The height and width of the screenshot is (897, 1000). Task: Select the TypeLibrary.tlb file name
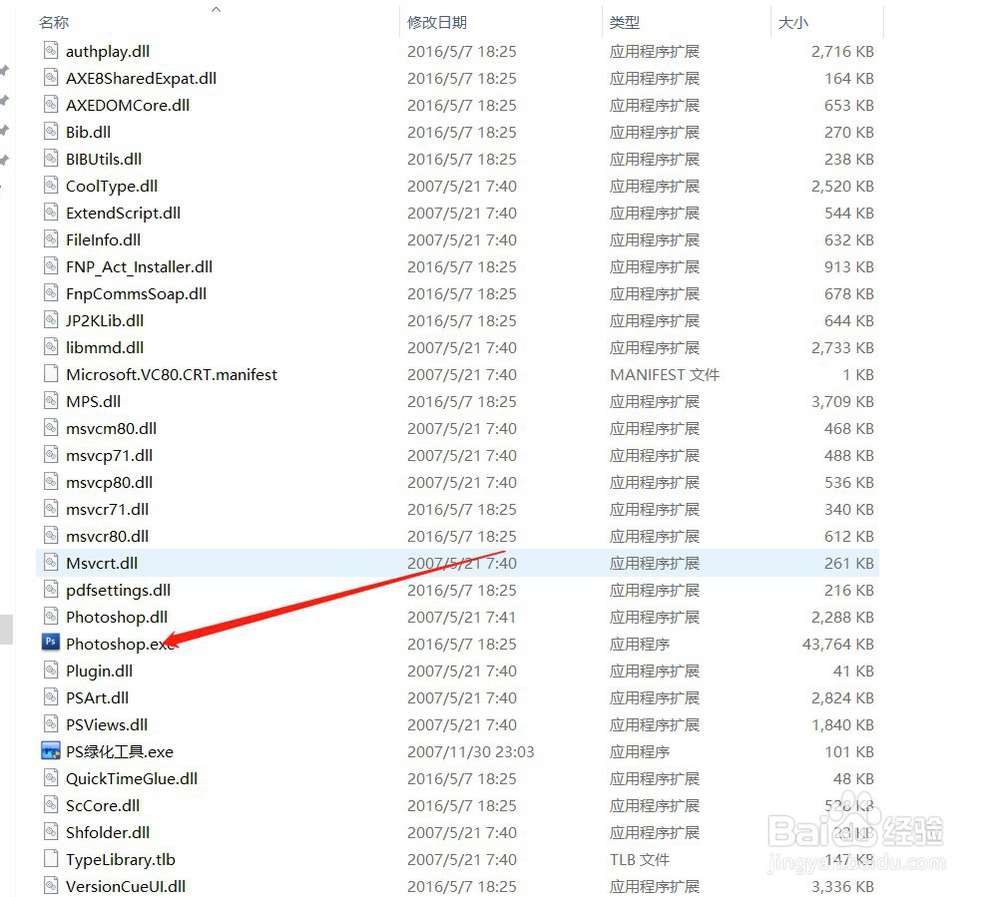121,859
